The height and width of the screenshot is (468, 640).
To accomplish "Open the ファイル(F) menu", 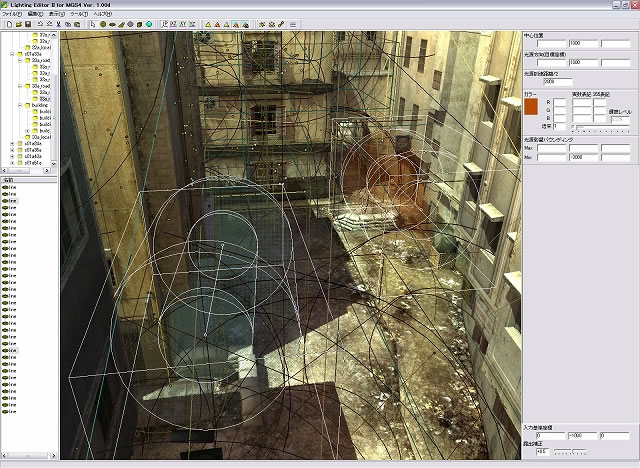I will (x=12, y=14).
